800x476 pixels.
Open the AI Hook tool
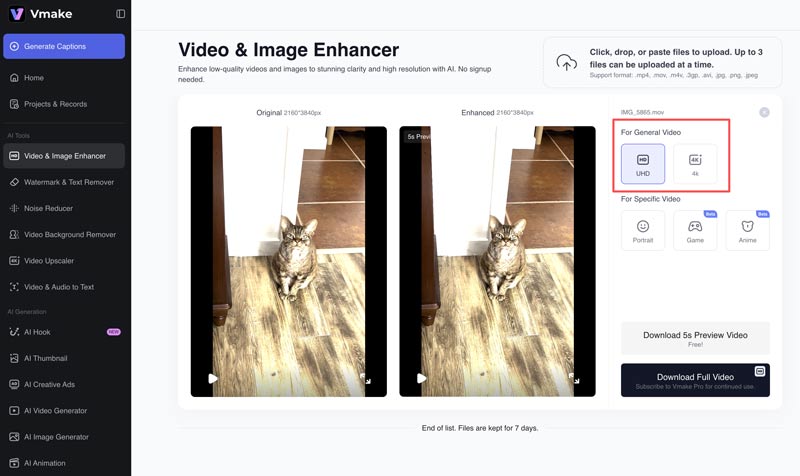(64, 332)
